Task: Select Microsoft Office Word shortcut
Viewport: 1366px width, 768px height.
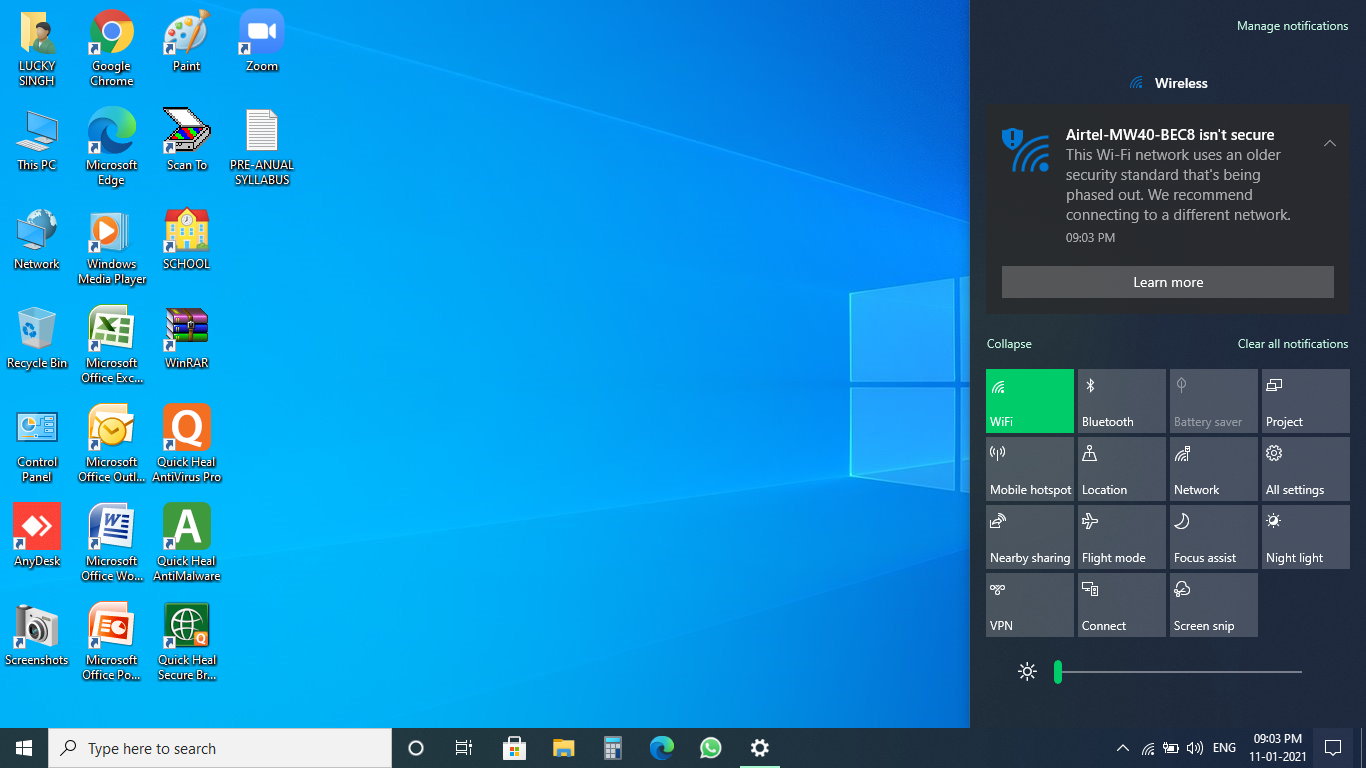Action: point(112,544)
